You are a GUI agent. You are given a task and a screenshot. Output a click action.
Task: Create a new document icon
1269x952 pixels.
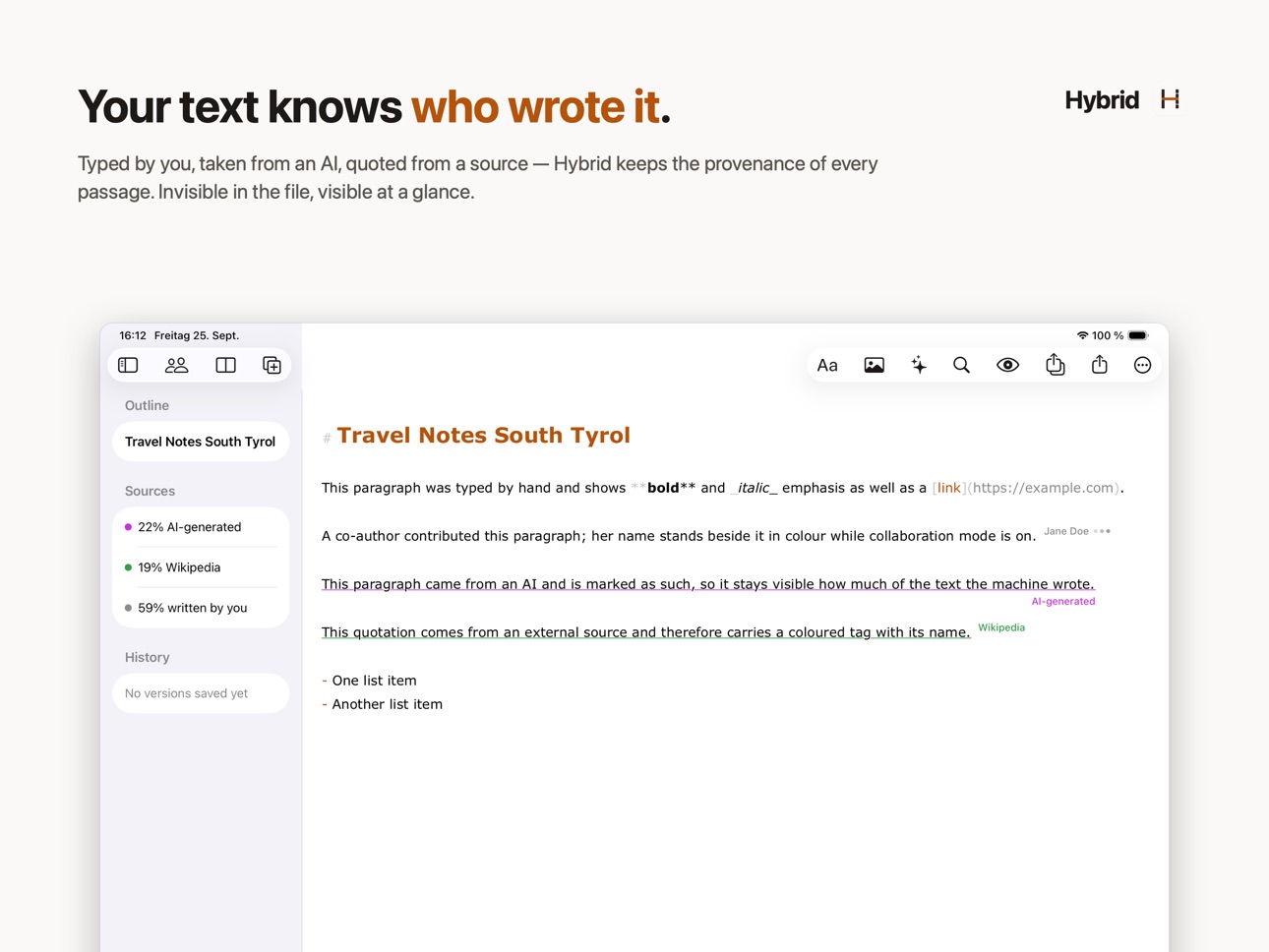click(x=272, y=365)
